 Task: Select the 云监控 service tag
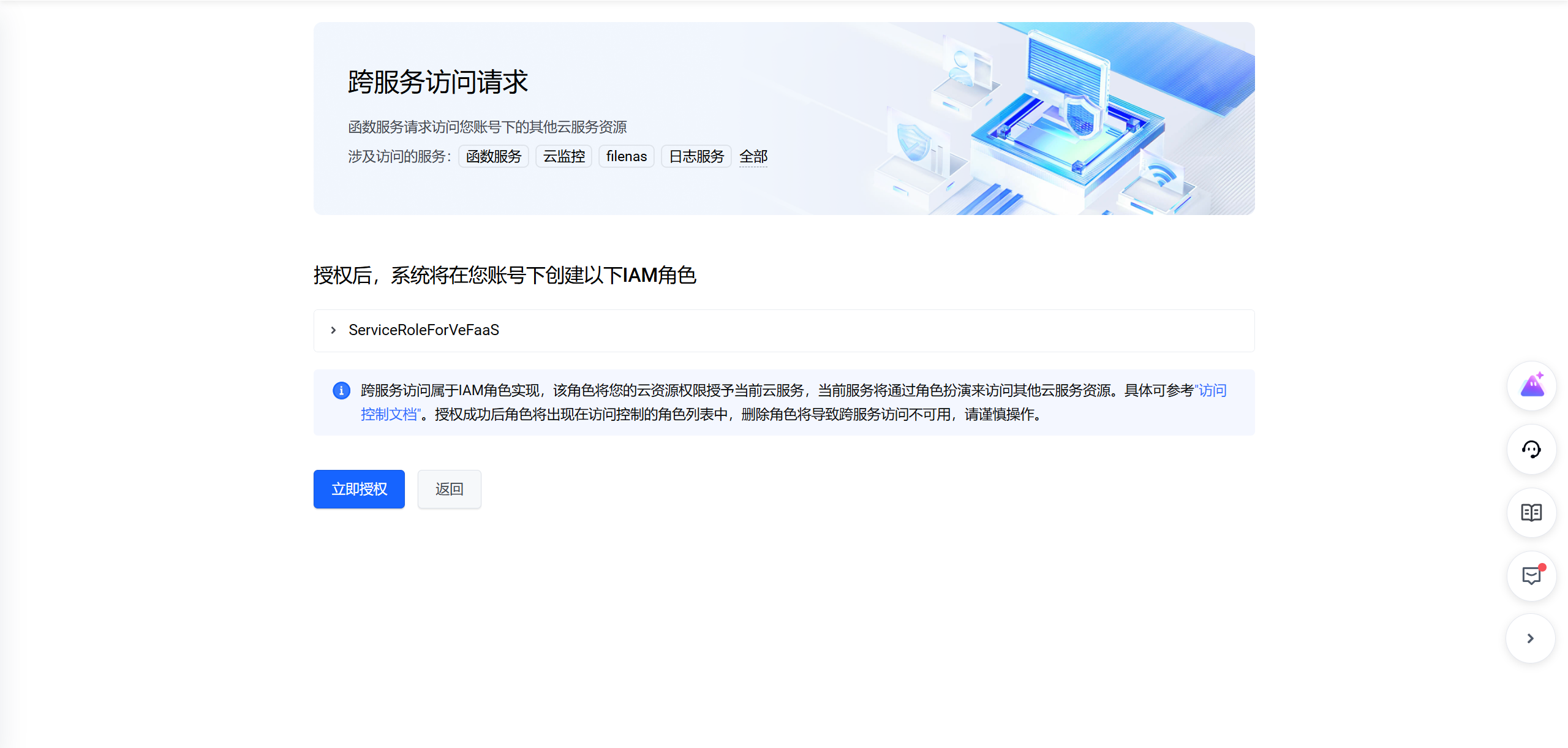pos(563,156)
